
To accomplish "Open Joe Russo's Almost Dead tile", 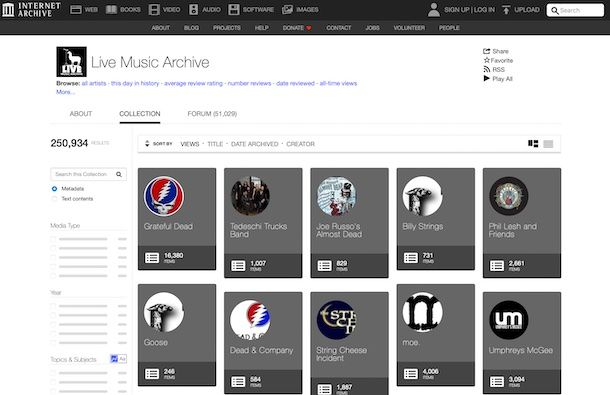I will 349,223.
